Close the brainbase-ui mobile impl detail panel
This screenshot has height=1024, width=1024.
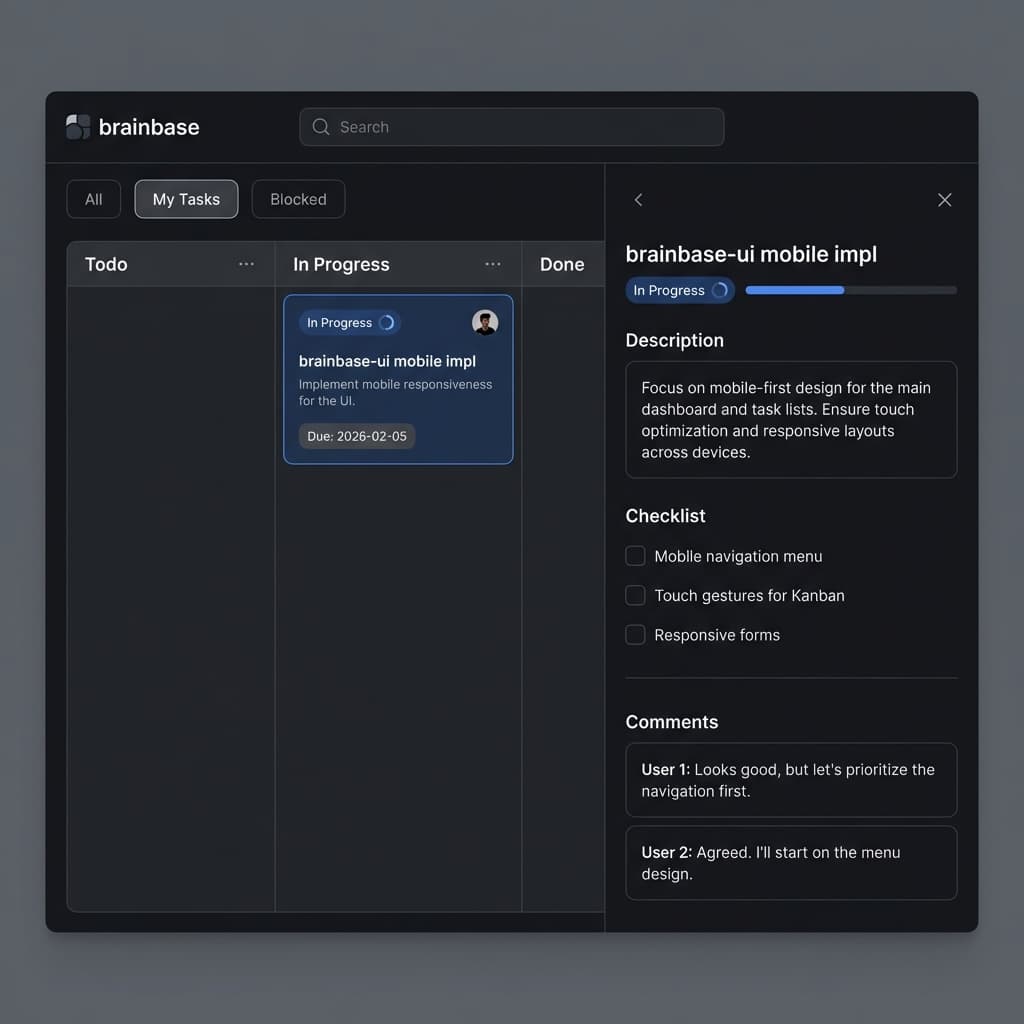coord(944,200)
